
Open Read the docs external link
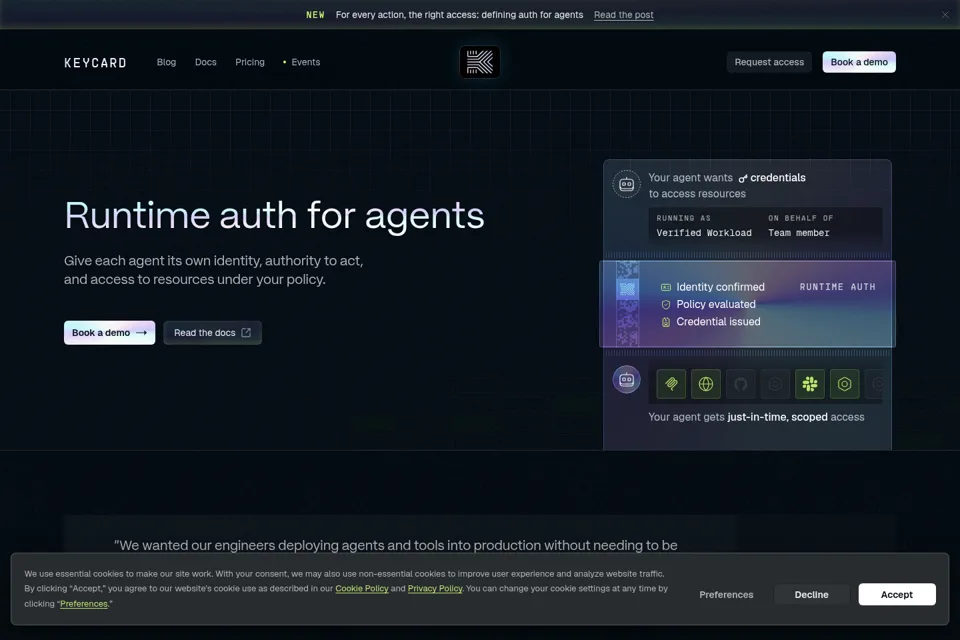(212, 333)
